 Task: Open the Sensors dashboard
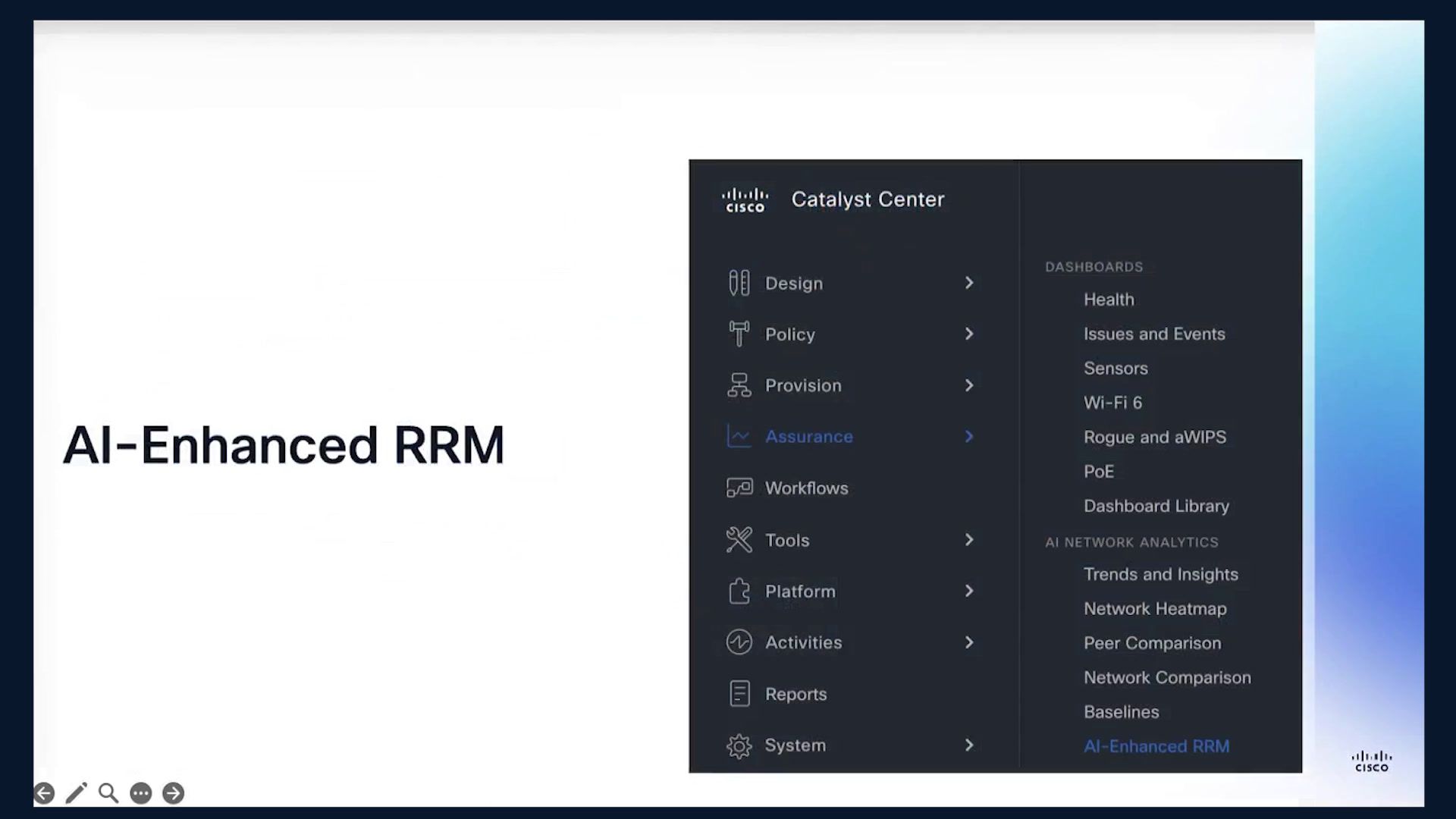click(1116, 369)
